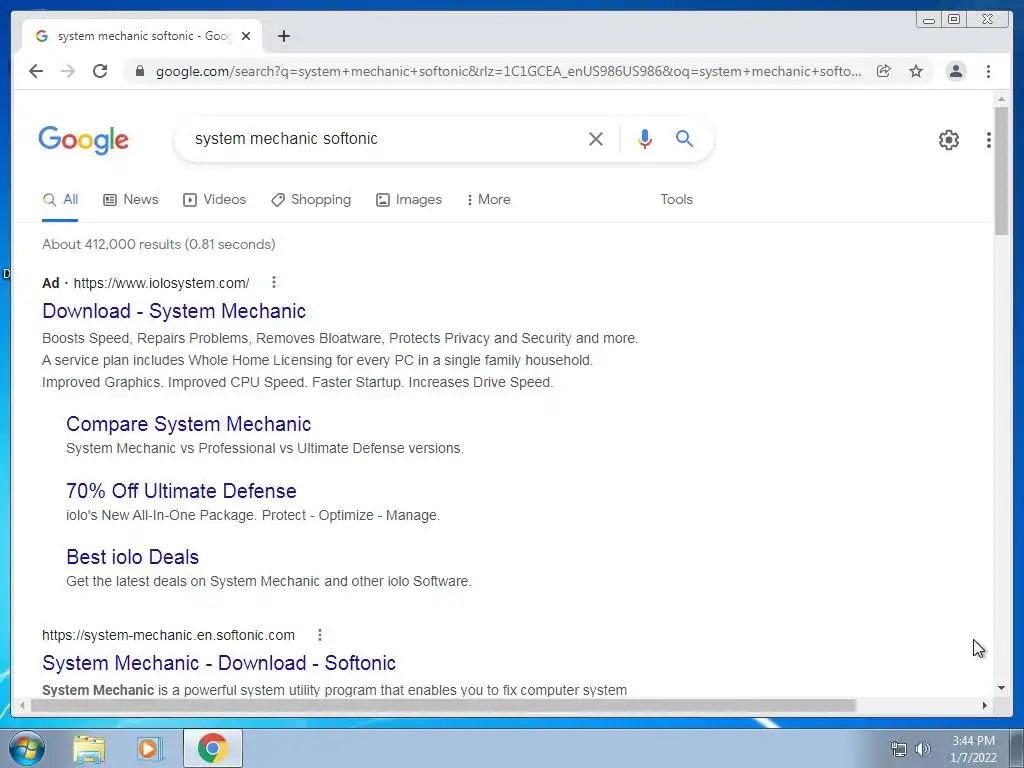
Task: Open result options beside softonic.com URL
Action: (319, 635)
